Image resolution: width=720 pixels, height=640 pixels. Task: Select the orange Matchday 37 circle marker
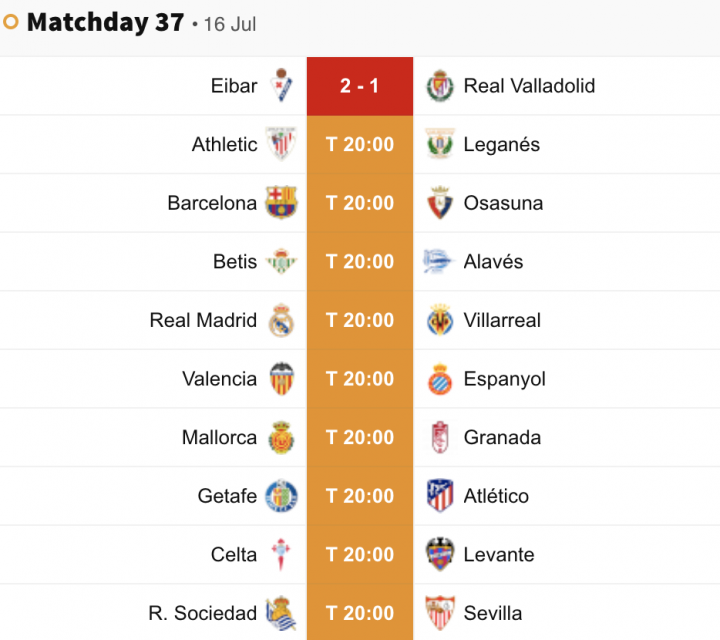11,22
